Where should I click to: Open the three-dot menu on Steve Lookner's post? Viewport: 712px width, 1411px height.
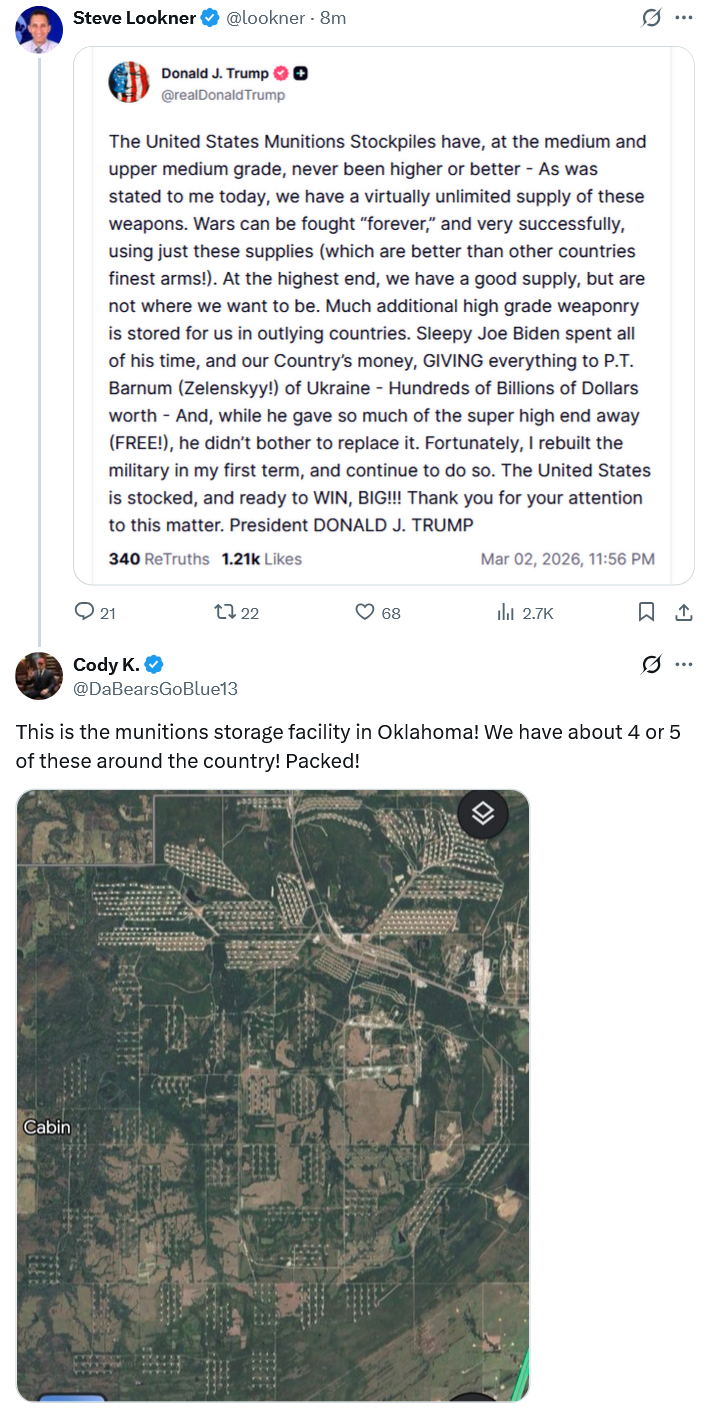pos(684,18)
